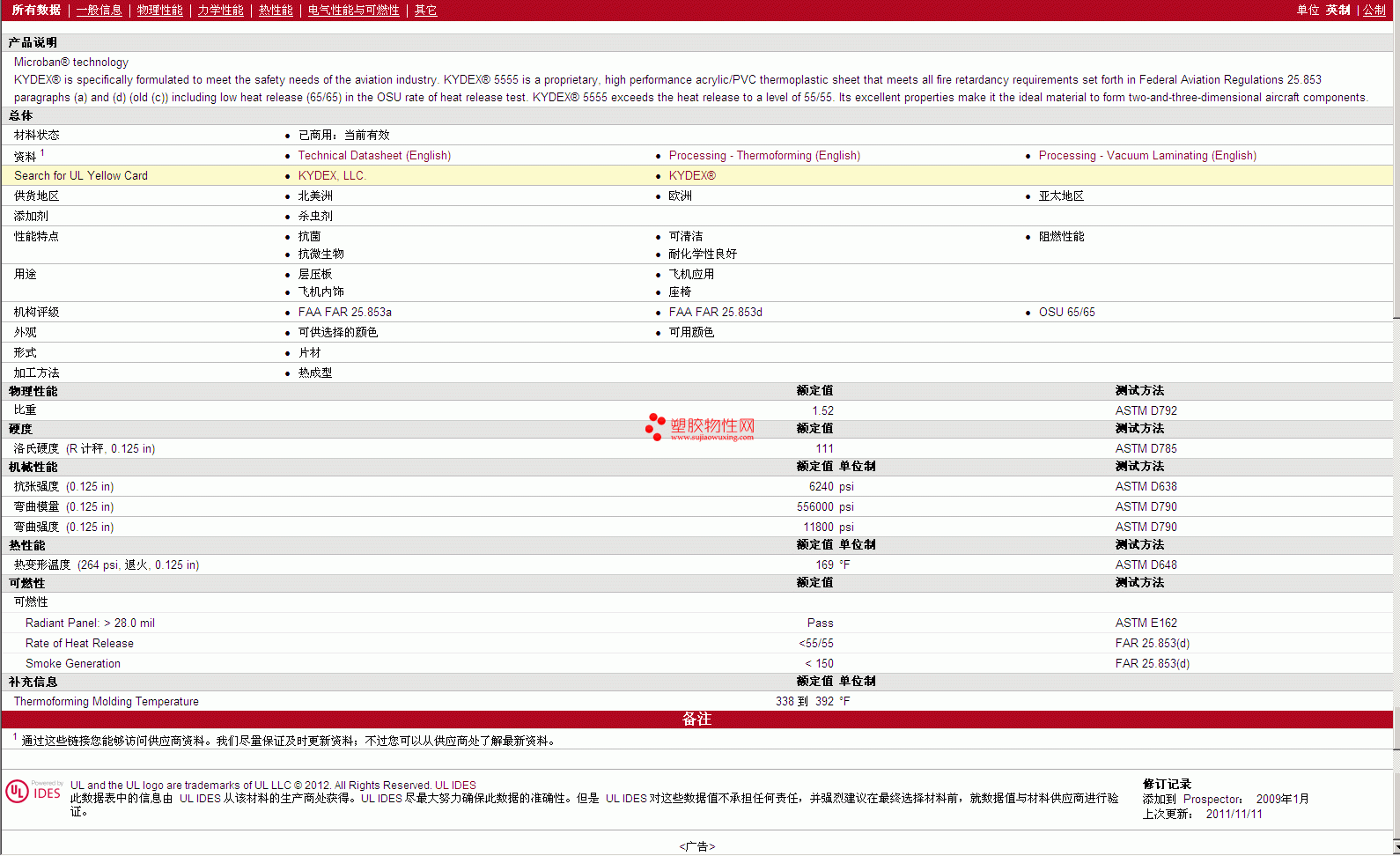Select the 所有数据 tab
This screenshot has width=1400, height=856.
tap(36, 10)
